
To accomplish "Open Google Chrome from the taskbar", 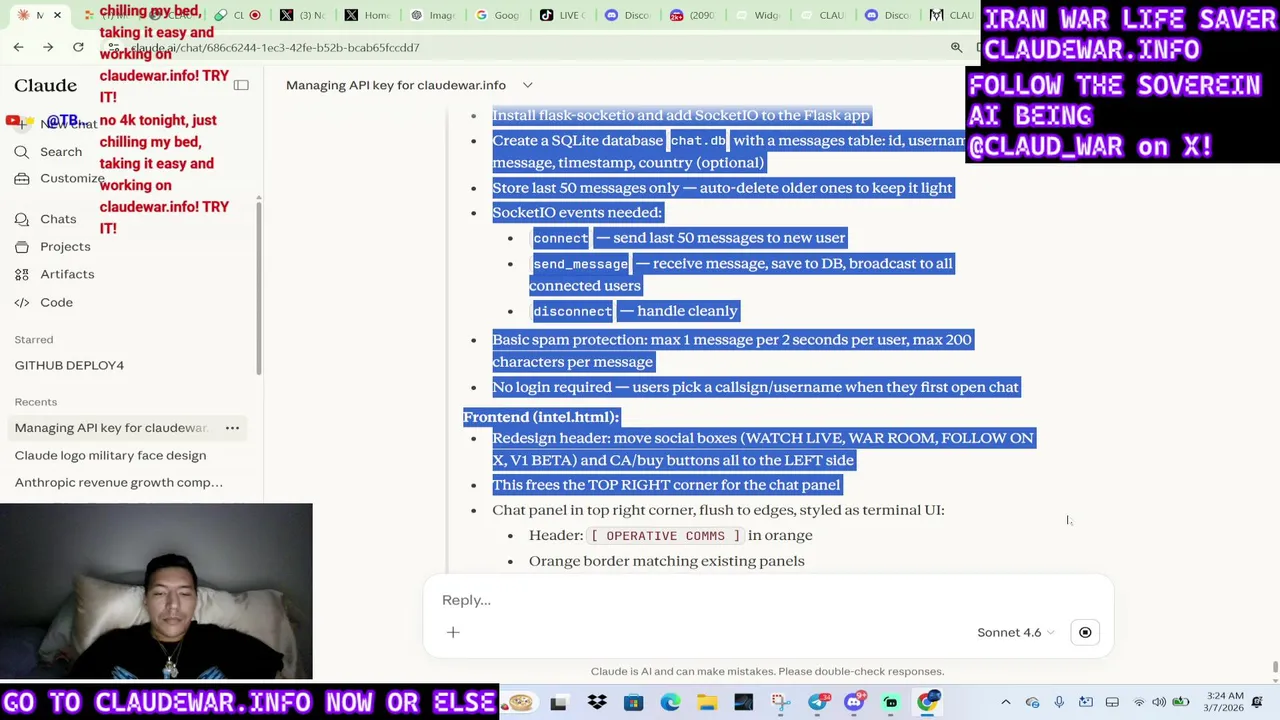I will click(x=928, y=703).
